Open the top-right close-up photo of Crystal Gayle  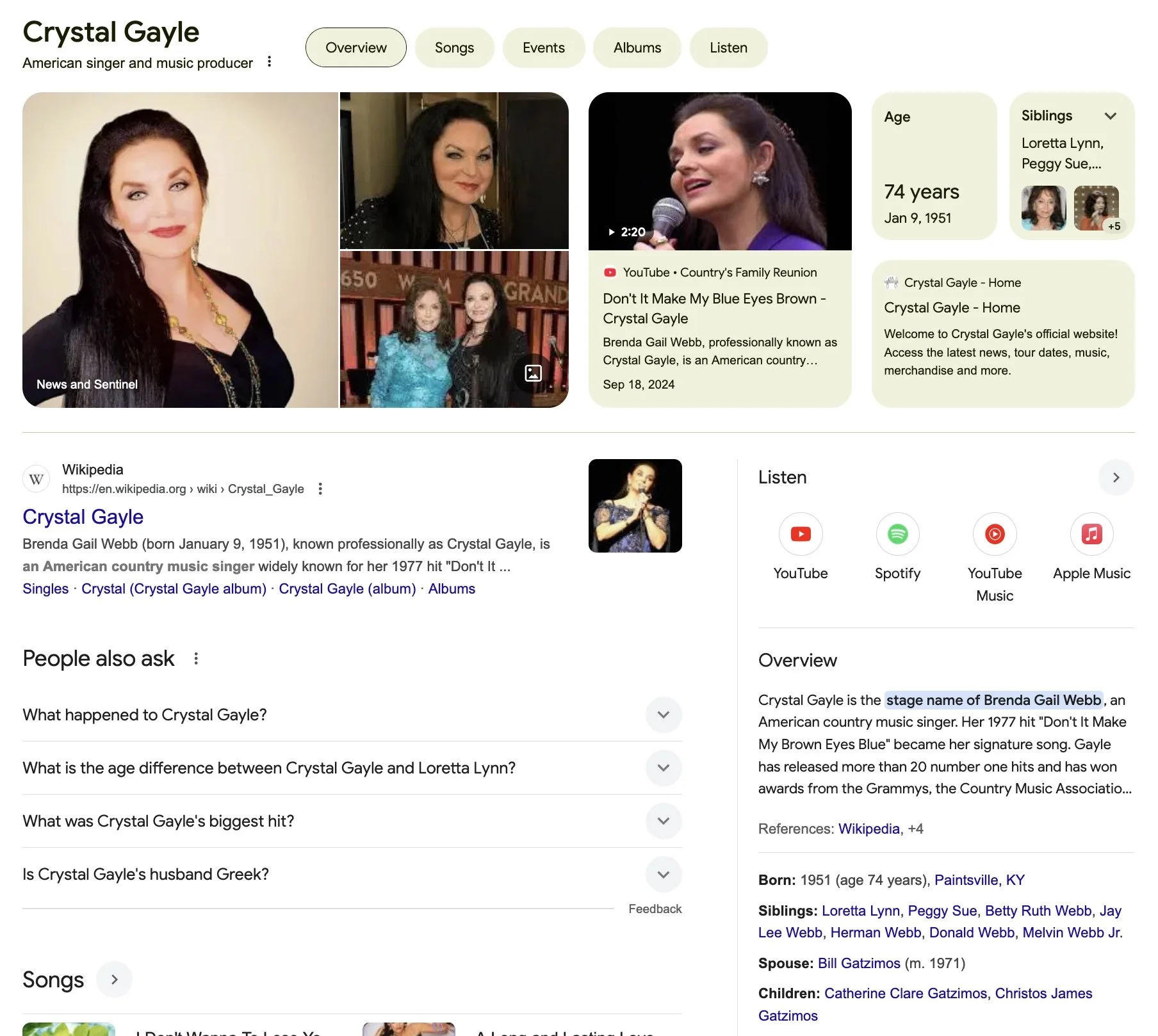pyautogui.click(x=454, y=170)
